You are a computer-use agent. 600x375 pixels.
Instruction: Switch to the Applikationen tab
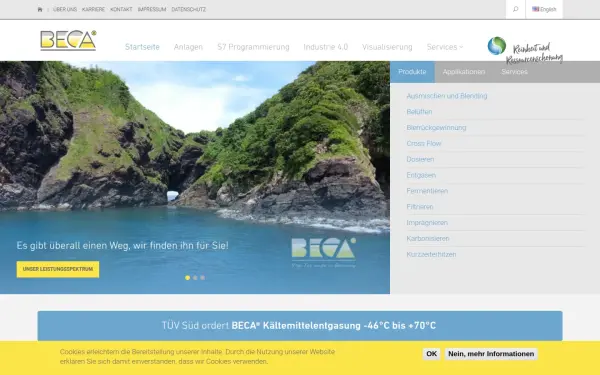point(464,72)
